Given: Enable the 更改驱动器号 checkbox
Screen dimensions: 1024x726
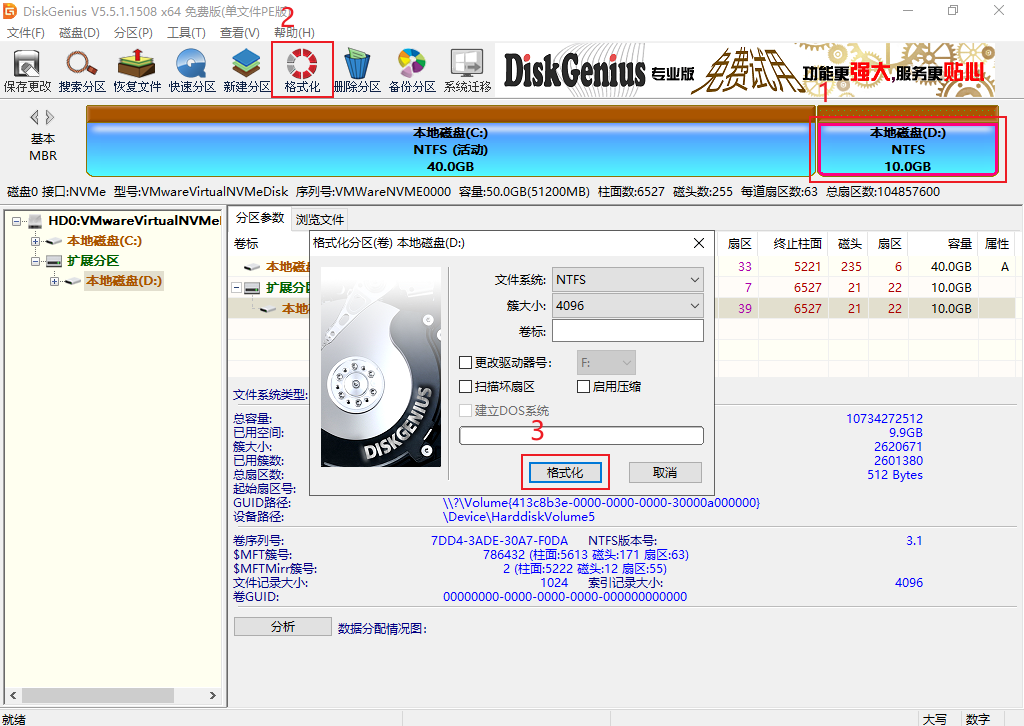Looking at the screenshot, I should click(466, 362).
